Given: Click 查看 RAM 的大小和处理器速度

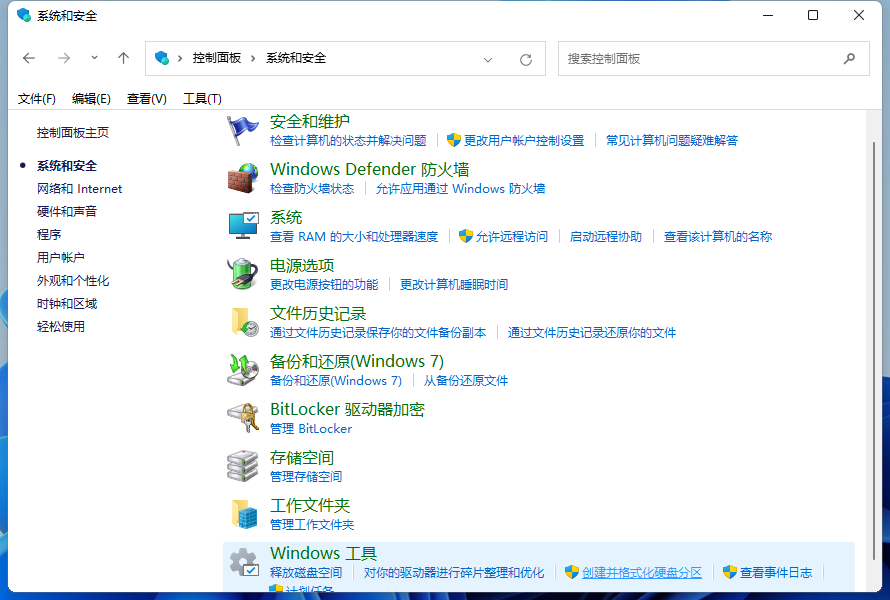Looking at the screenshot, I should pos(354,237).
